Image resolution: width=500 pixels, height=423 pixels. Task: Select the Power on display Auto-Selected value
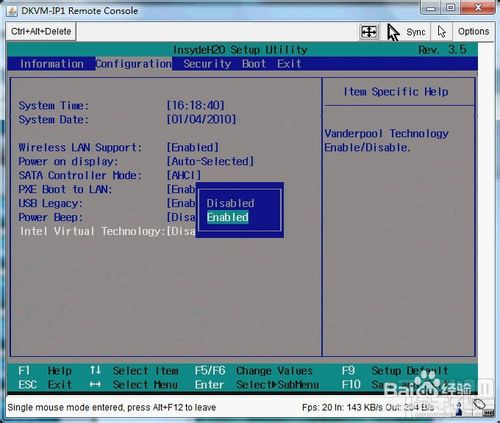210,161
